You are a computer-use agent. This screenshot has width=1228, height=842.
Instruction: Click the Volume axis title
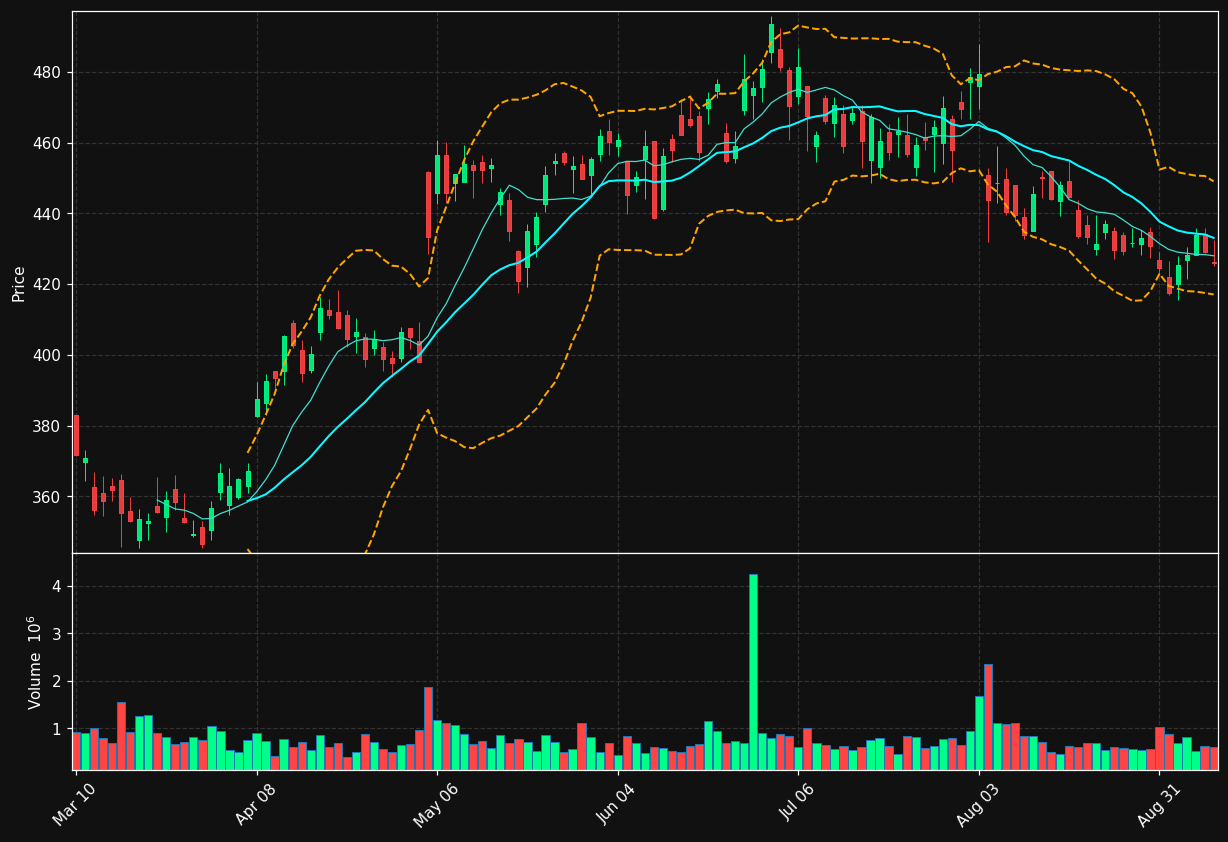(x=35, y=662)
